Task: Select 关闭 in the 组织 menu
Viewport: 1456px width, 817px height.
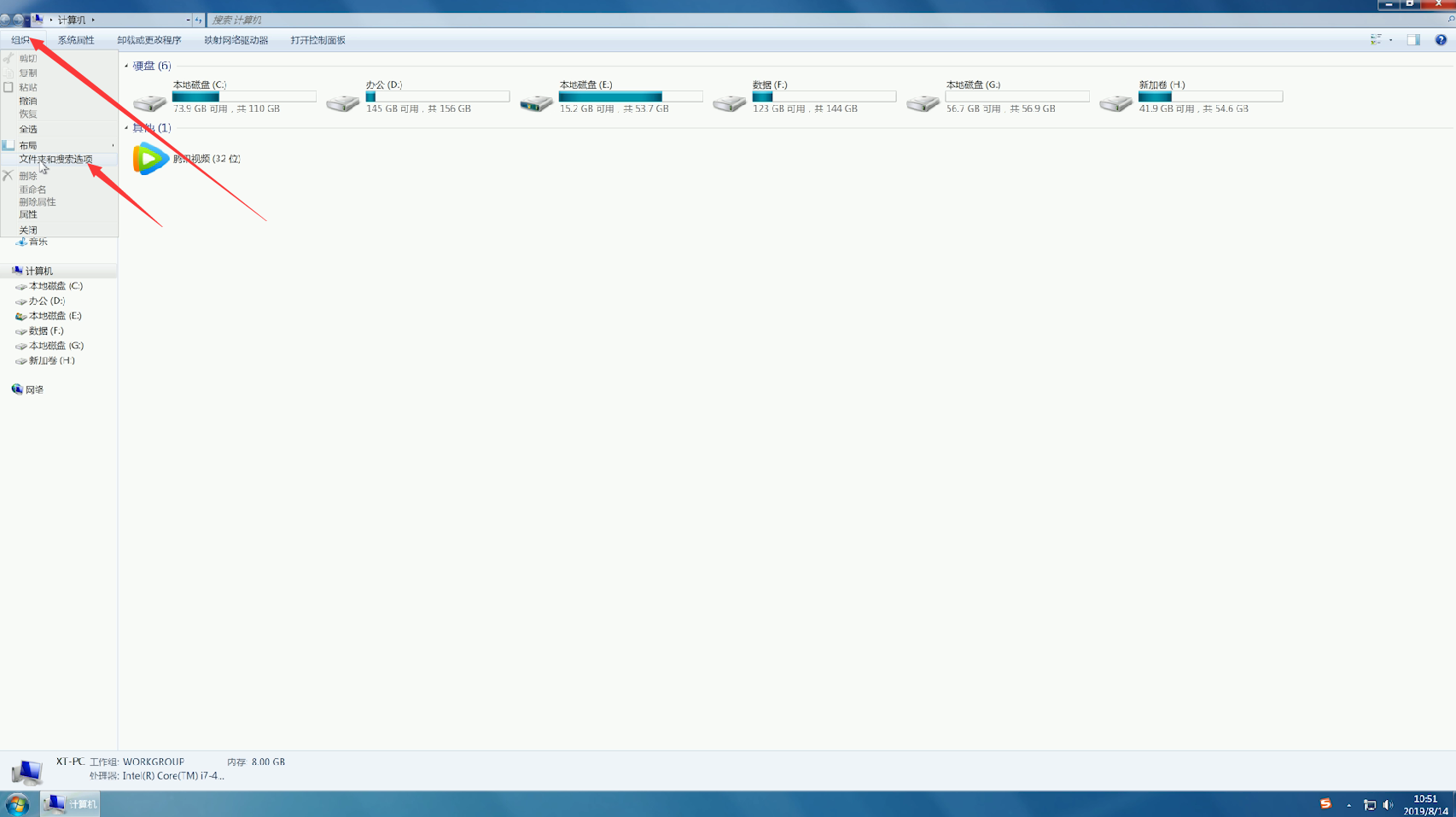Action: 59,230
